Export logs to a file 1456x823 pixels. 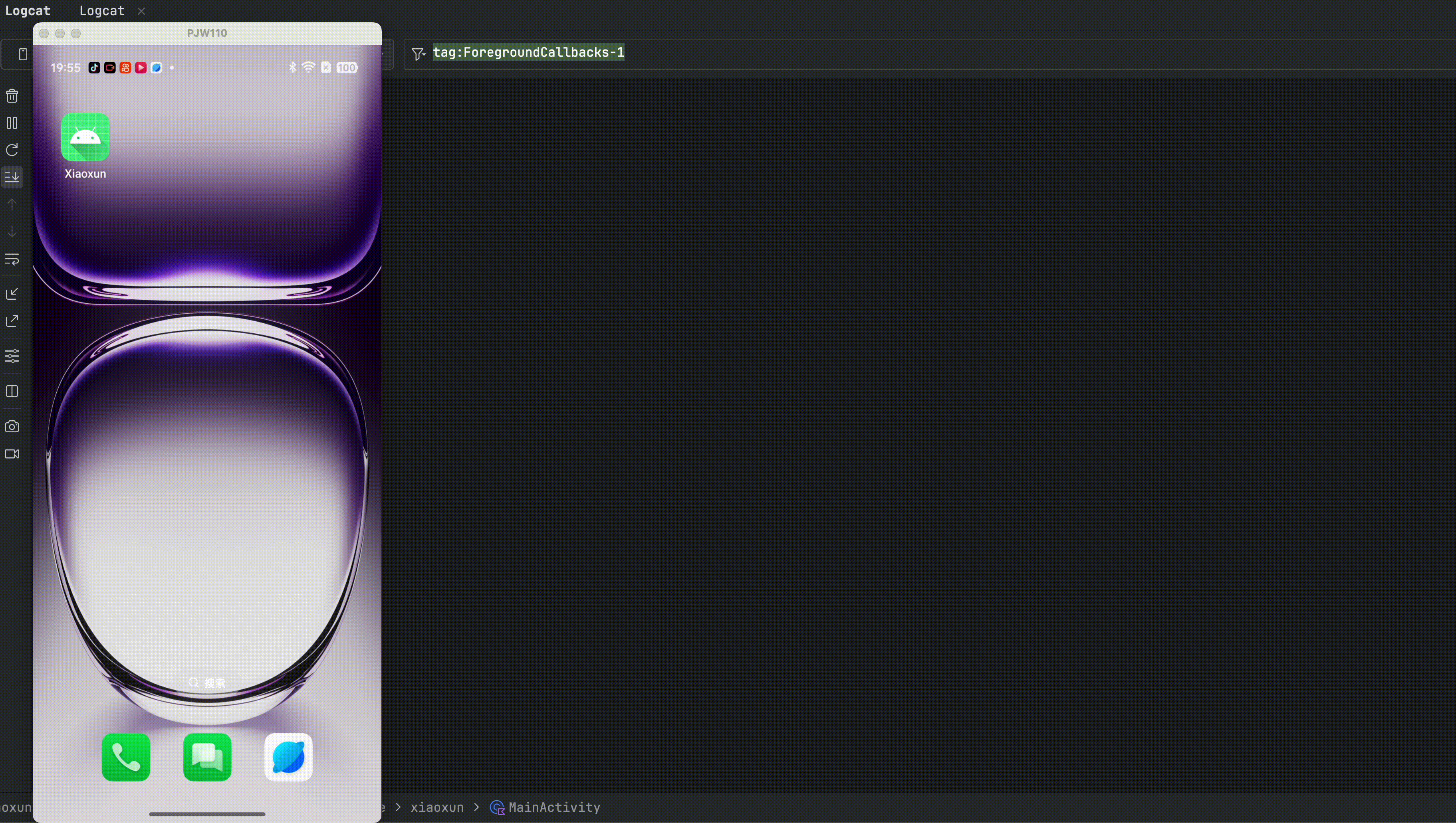point(12,321)
